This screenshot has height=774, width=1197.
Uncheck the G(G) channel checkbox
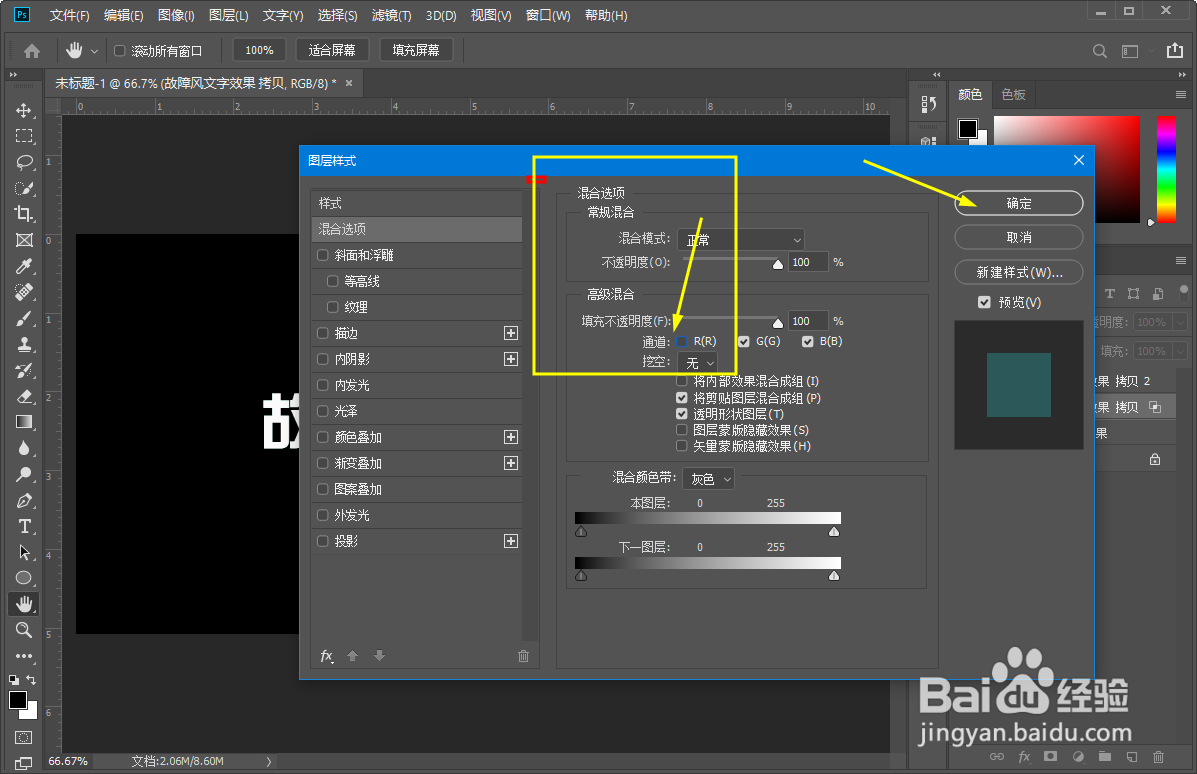pyautogui.click(x=744, y=340)
